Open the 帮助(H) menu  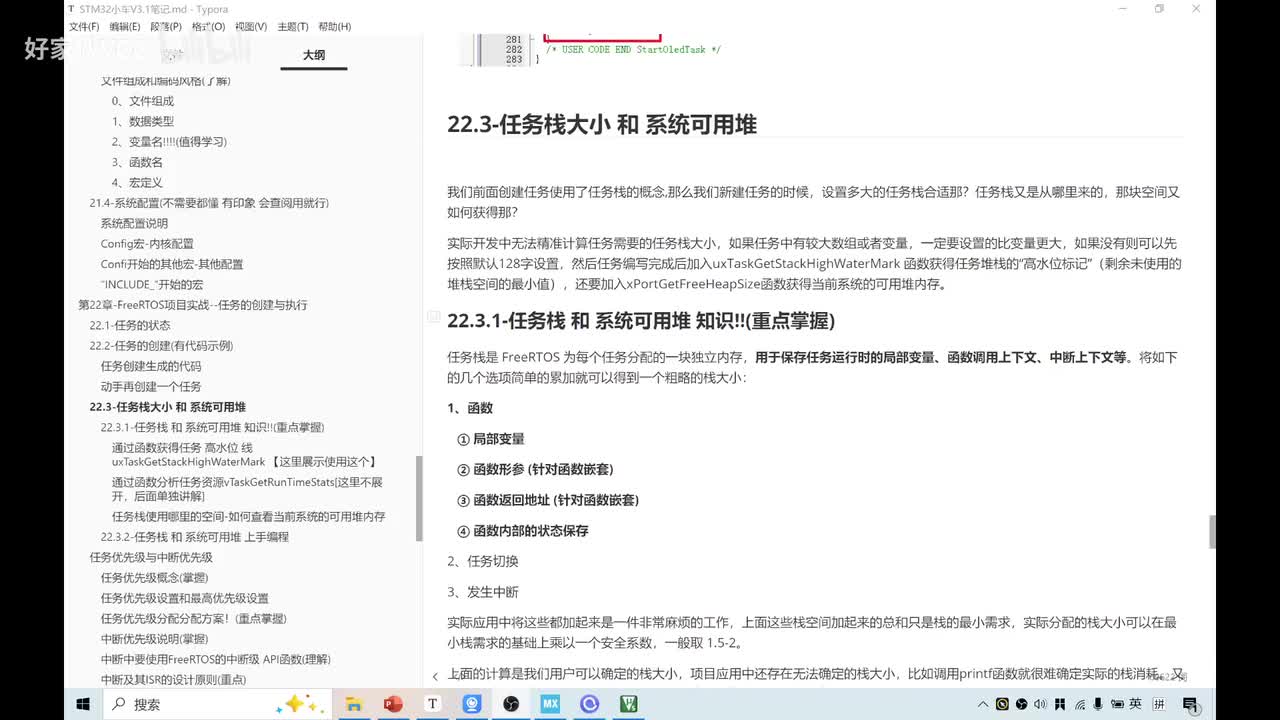(334, 27)
